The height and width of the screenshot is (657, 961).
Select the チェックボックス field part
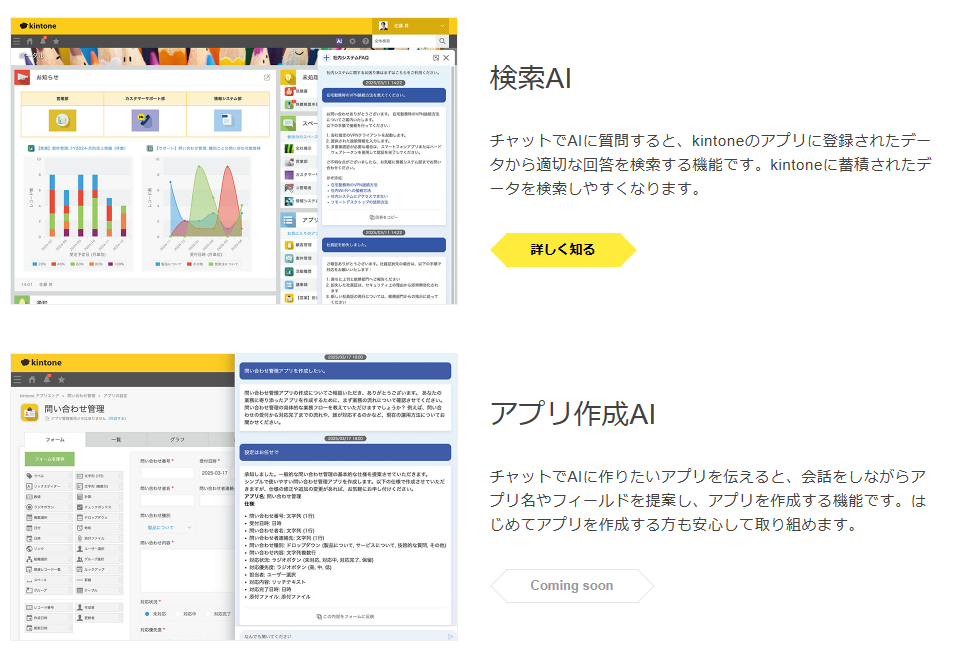pyautogui.click(x=99, y=507)
